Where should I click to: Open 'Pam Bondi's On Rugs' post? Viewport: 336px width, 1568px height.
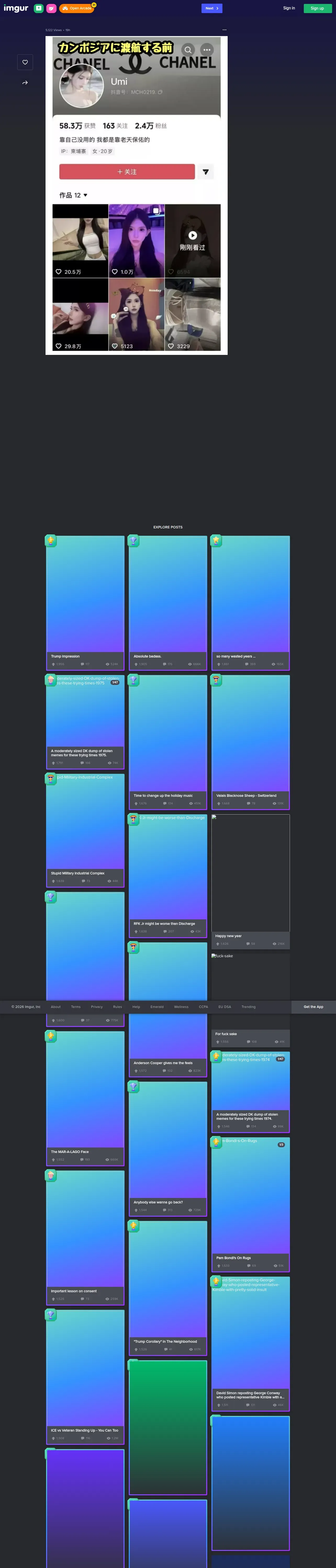pyautogui.click(x=251, y=1204)
